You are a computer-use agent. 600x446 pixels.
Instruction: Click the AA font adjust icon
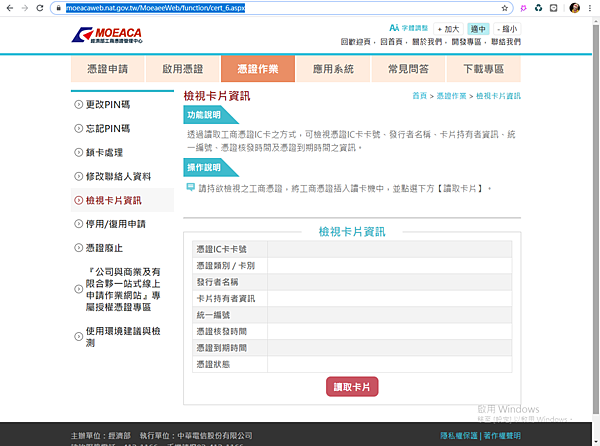coord(394,28)
